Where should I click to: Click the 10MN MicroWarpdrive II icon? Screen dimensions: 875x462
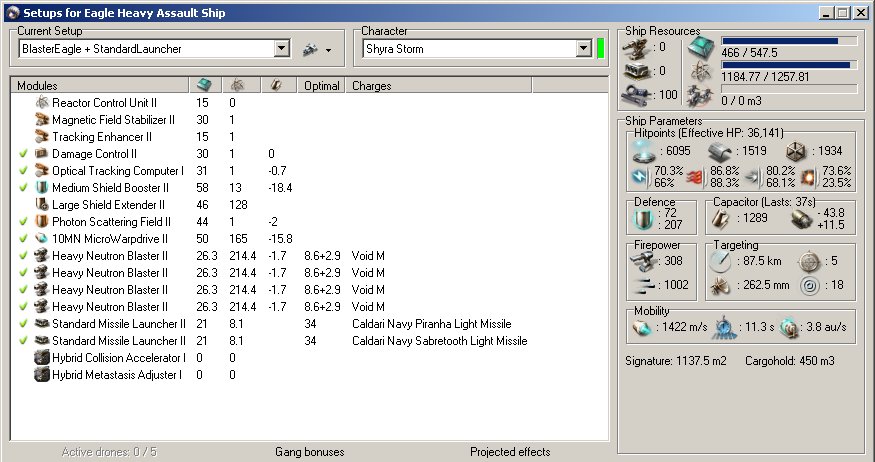(x=42, y=238)
